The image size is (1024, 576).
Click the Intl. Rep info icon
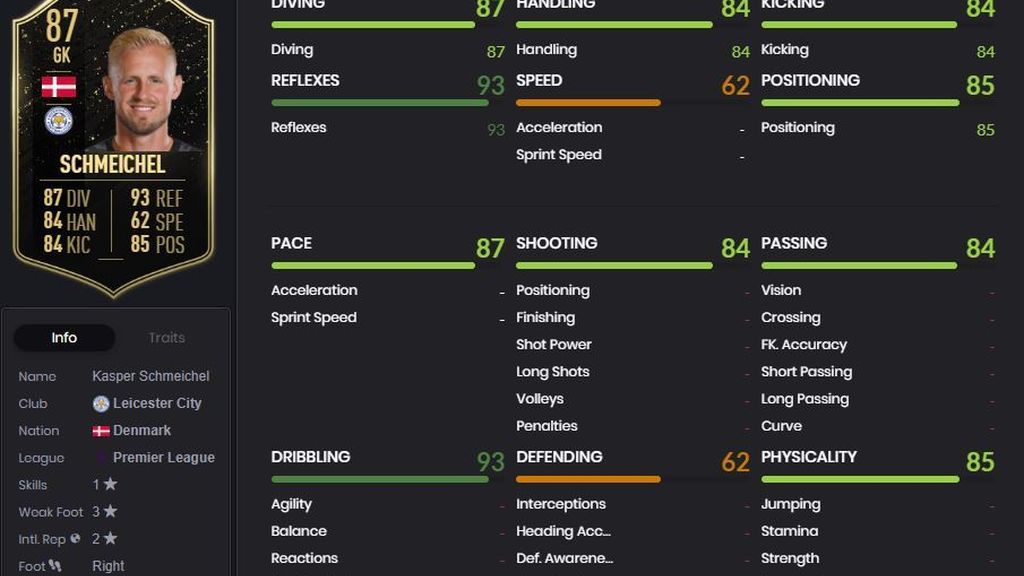pyautogui.click(x=75, y=538)
